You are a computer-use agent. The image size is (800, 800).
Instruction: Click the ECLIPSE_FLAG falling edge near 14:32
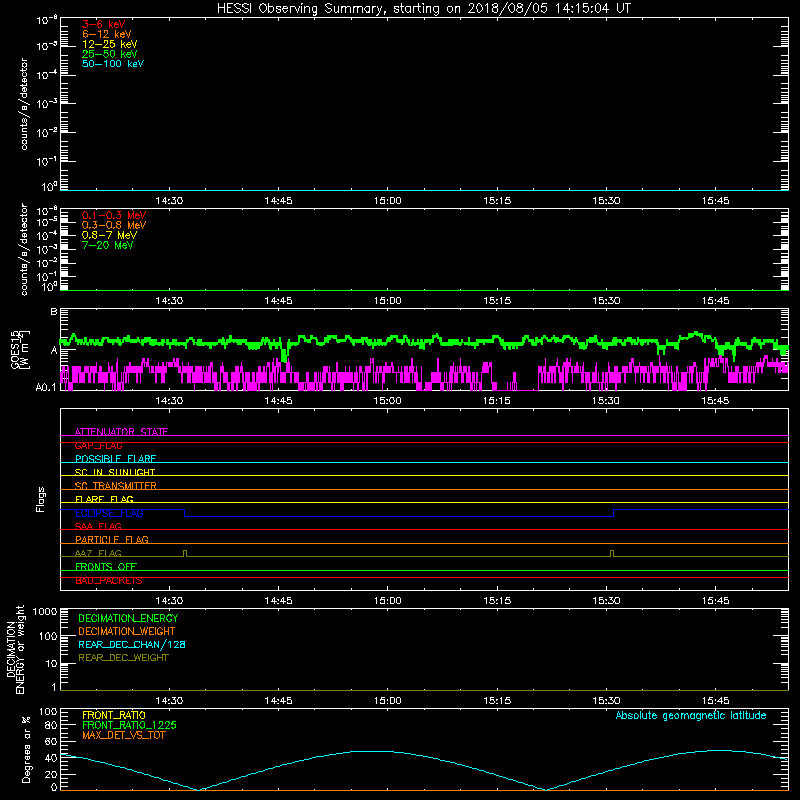185,513
